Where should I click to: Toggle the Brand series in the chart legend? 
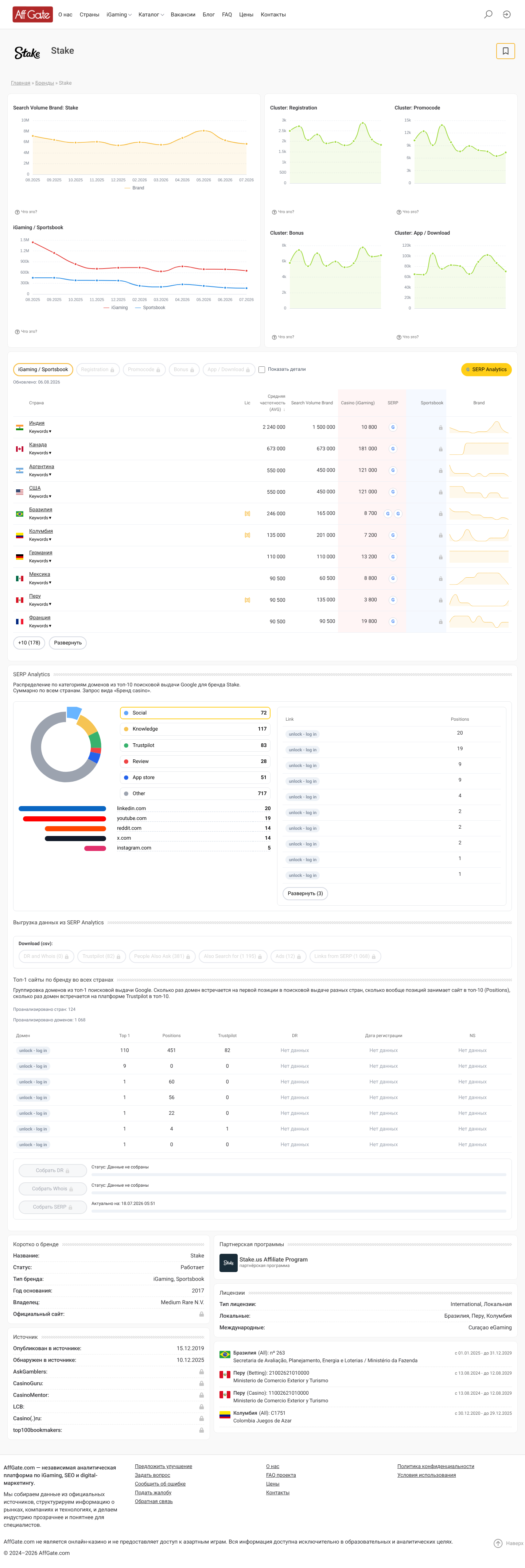(135, 188)
